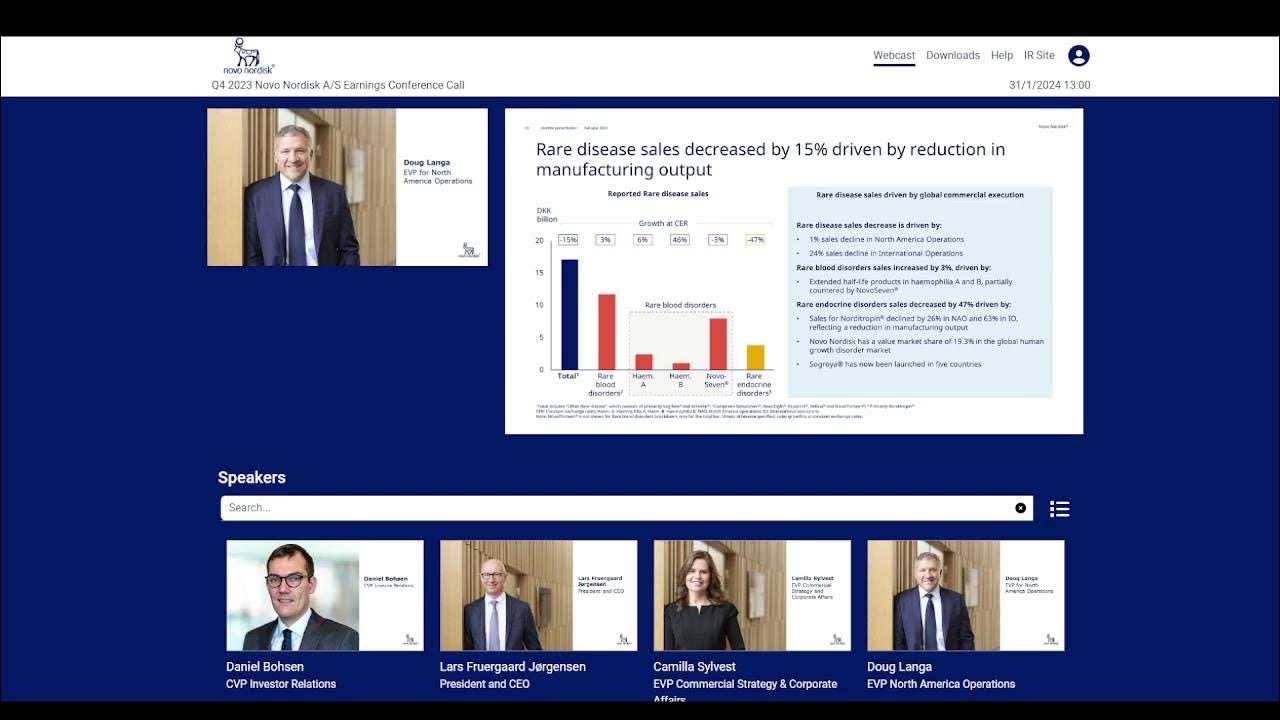
Task: Select the Camilla Sylvest speaker thumbnail
Action: click(x=752, y=596)
